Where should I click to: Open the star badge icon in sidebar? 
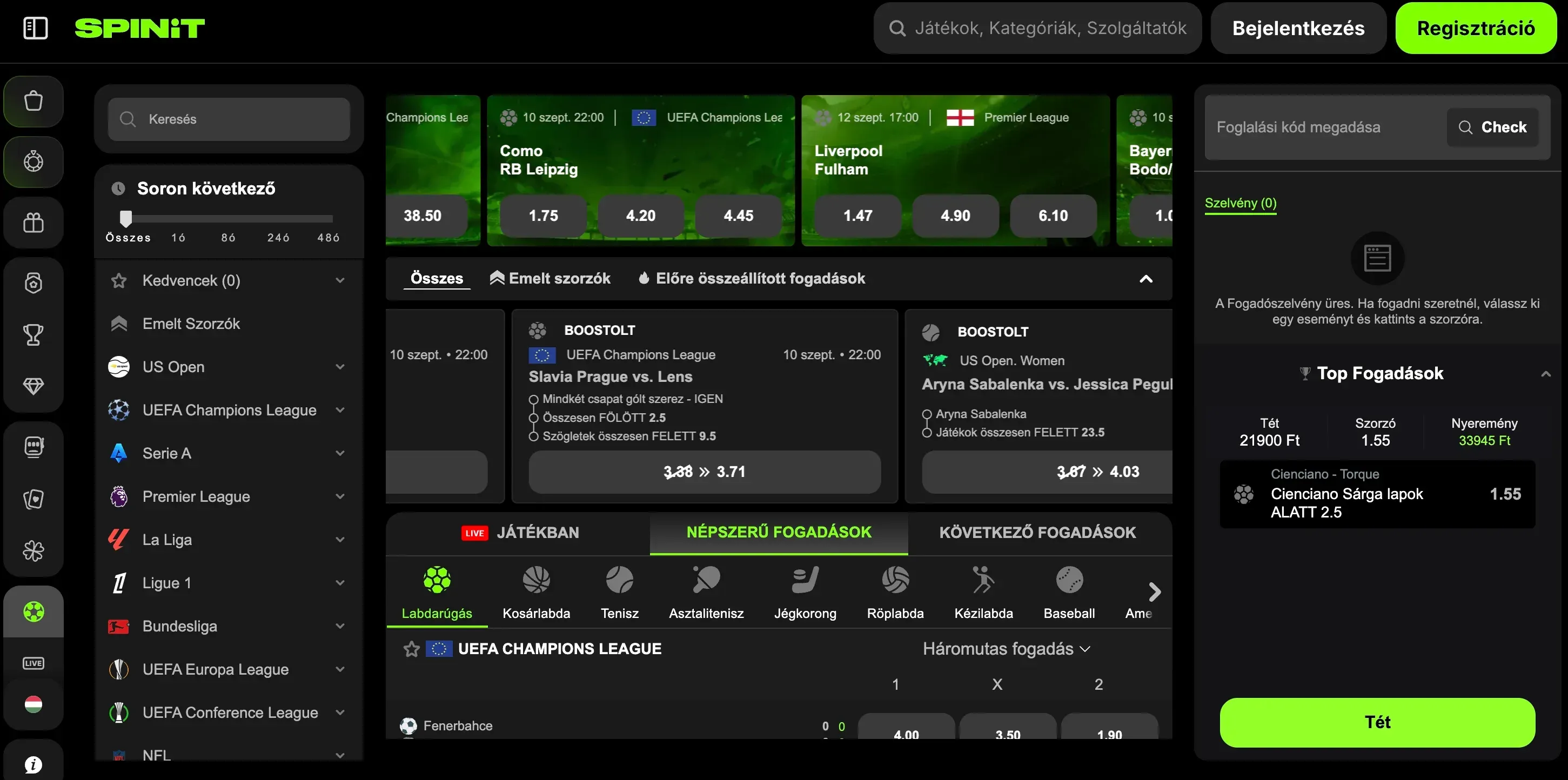[33, 283]
